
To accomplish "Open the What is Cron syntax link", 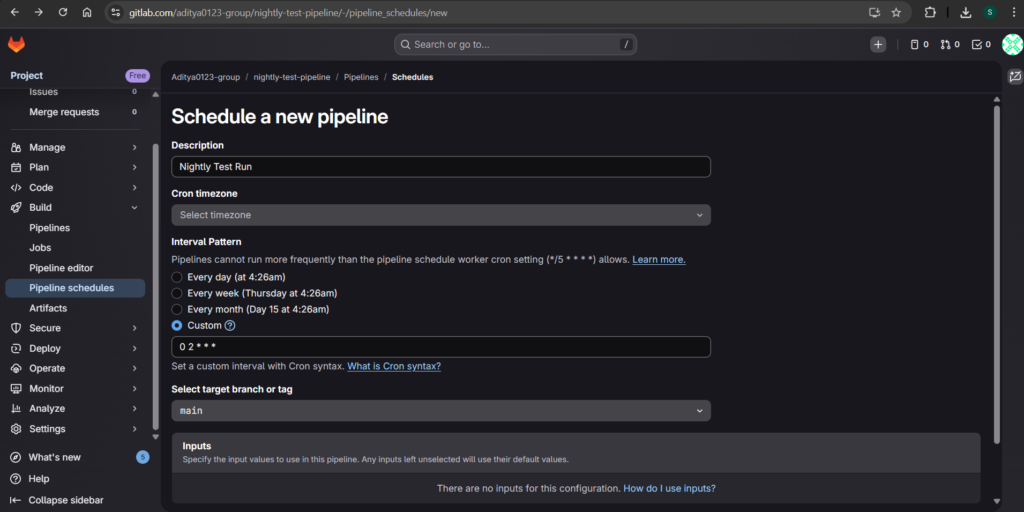I will pos(393,366).
